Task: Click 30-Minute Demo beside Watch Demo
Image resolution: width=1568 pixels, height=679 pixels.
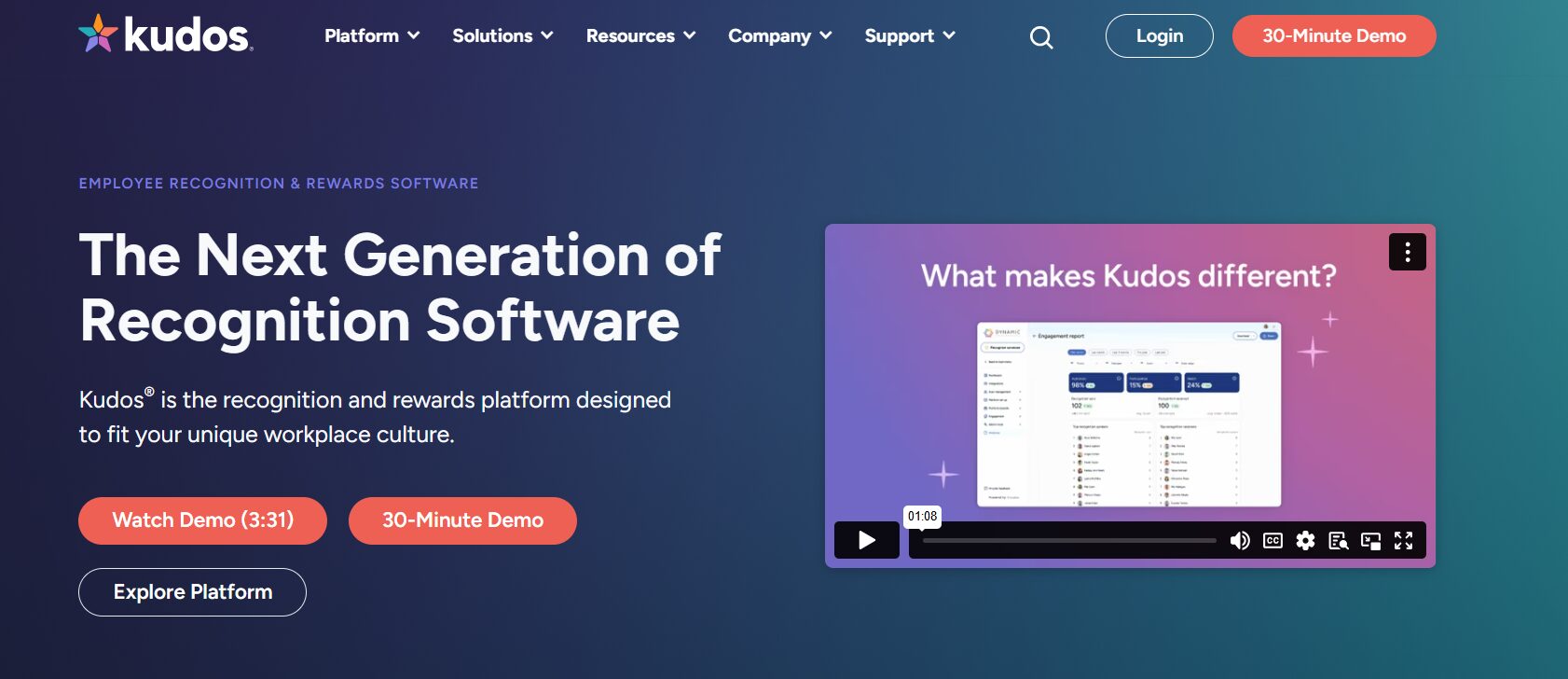Action: click(x=462, y=520)
